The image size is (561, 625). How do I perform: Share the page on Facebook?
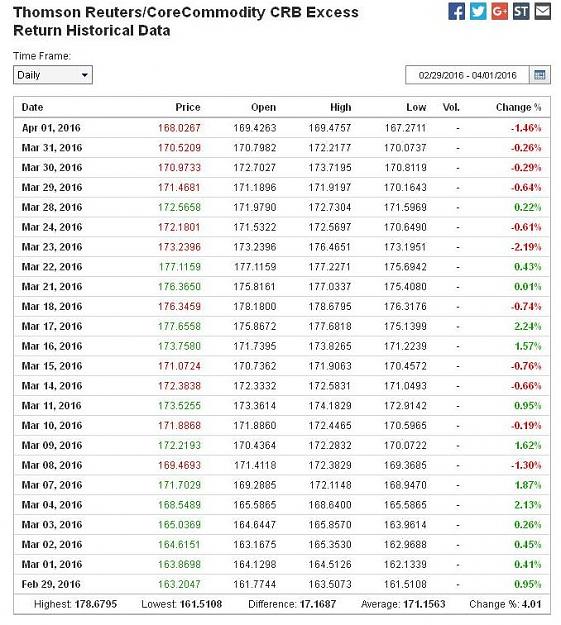coord(457,11)
